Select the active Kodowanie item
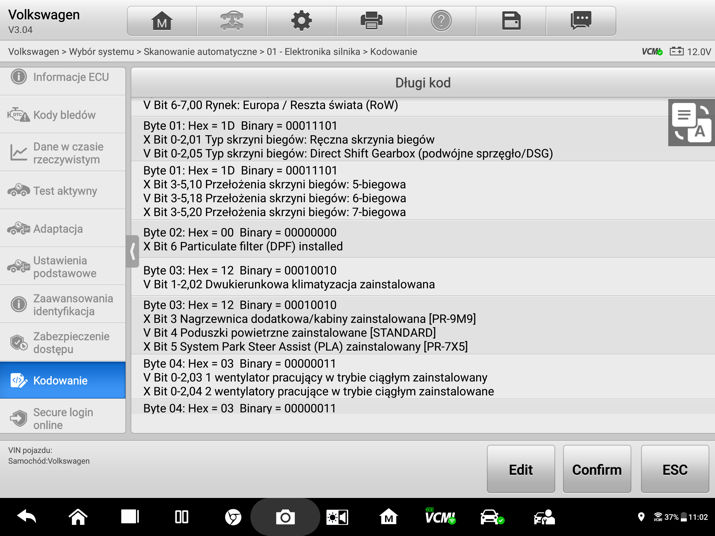Viewport: 715px width, 536px height. pos(62,380)
